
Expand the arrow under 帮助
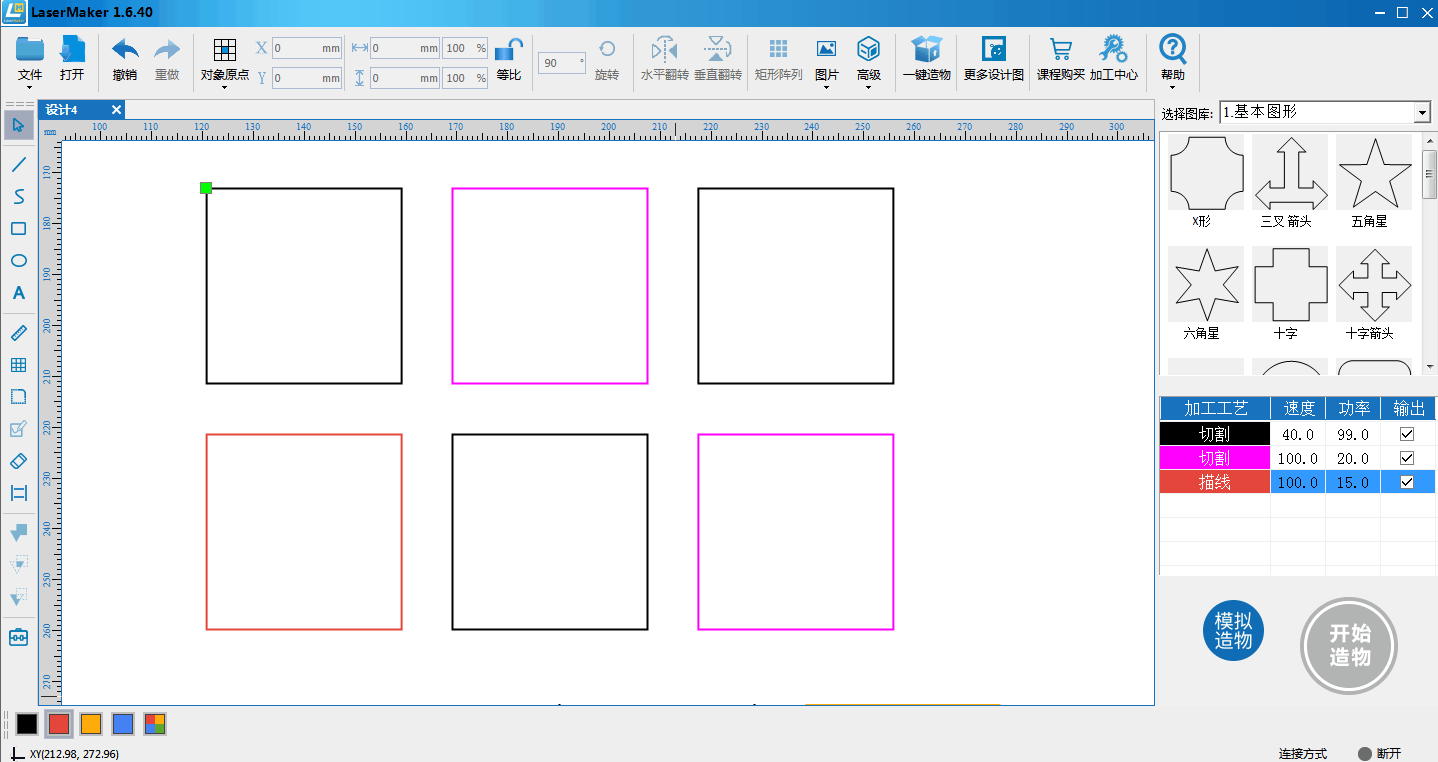(x=1173, y=87)
